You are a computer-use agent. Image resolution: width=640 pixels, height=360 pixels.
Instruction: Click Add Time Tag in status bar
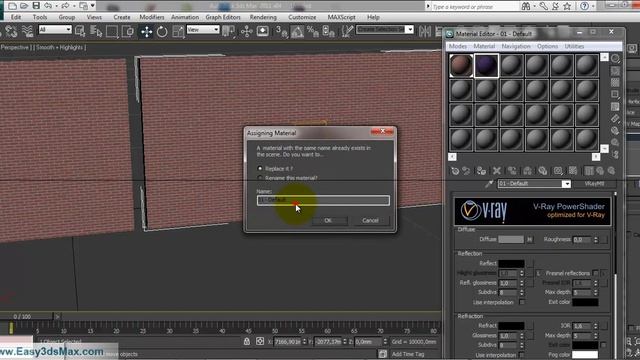tap(407, 354)
